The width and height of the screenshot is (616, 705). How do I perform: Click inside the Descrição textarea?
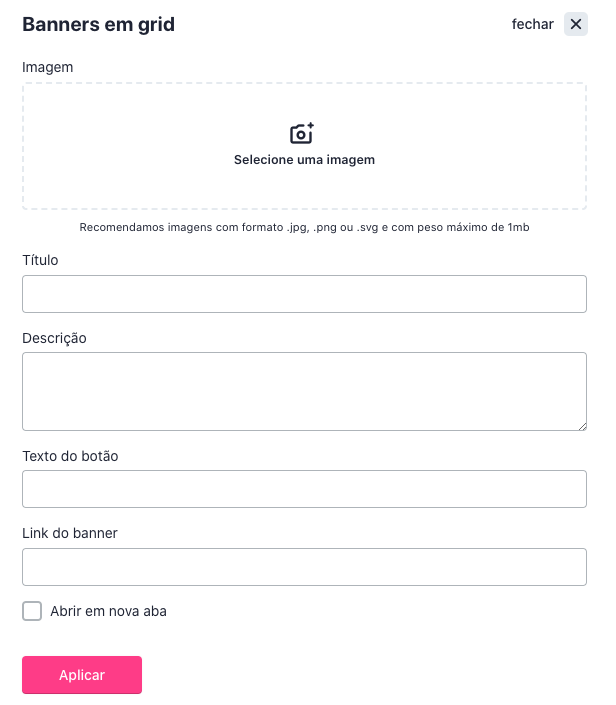click(x=304, y=391)
